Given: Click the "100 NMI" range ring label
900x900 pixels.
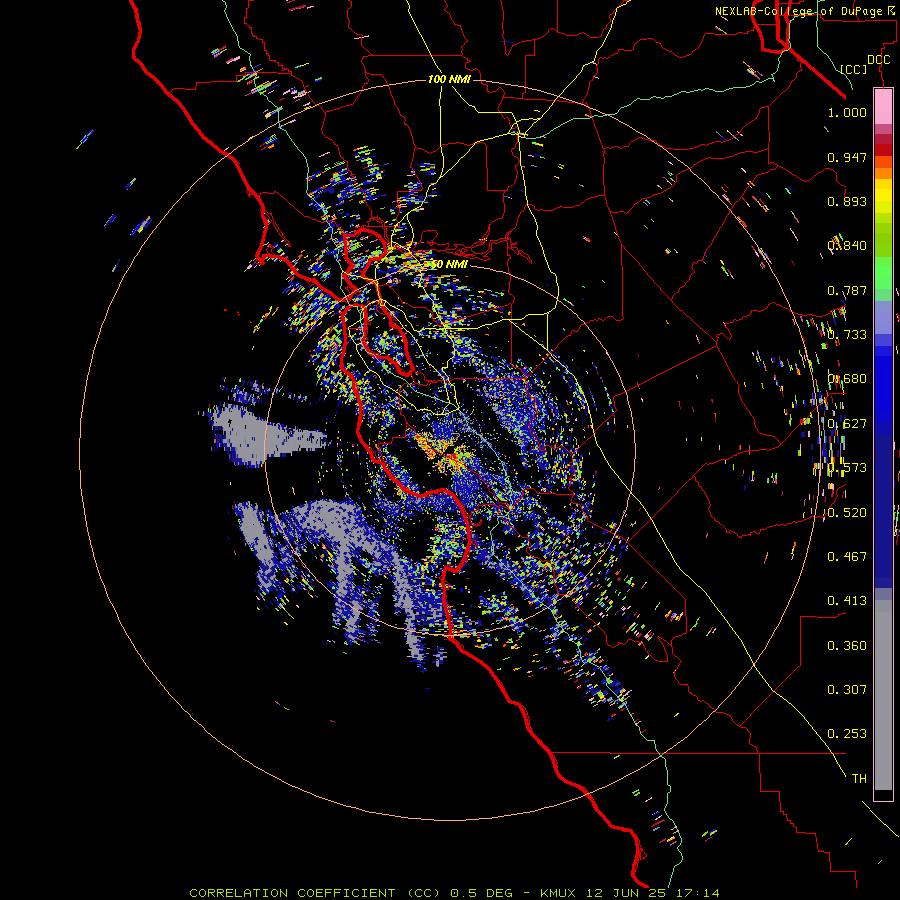Looking at the screenshot, I should (449, 79).
